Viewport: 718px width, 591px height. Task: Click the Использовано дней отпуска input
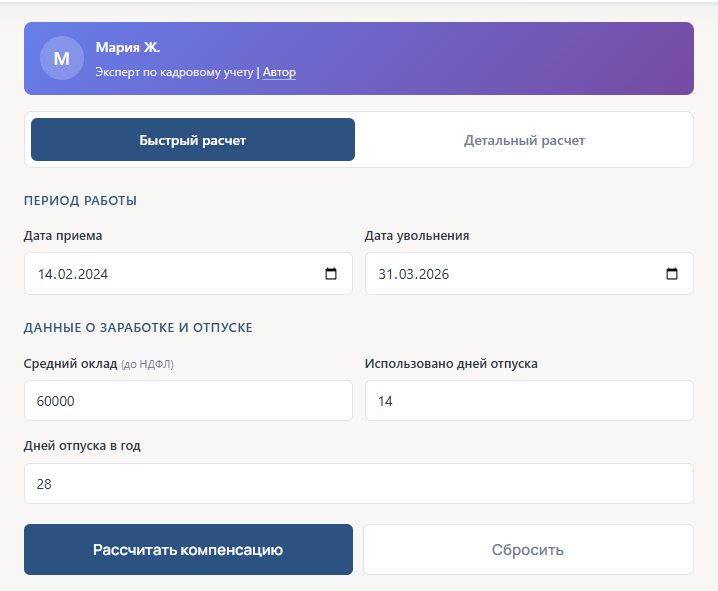click(x=529, y=401)
